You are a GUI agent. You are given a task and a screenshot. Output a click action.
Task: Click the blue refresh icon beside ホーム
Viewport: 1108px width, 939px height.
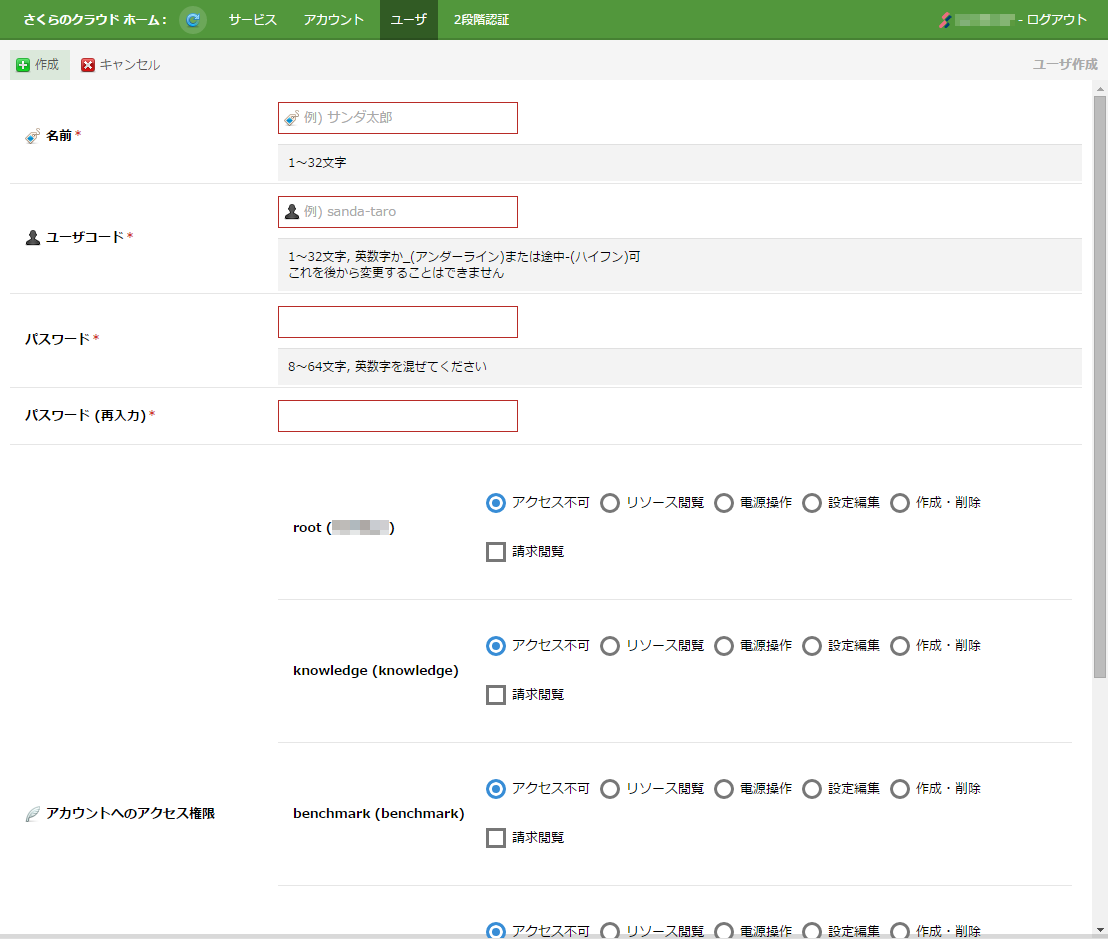(192, 20)
